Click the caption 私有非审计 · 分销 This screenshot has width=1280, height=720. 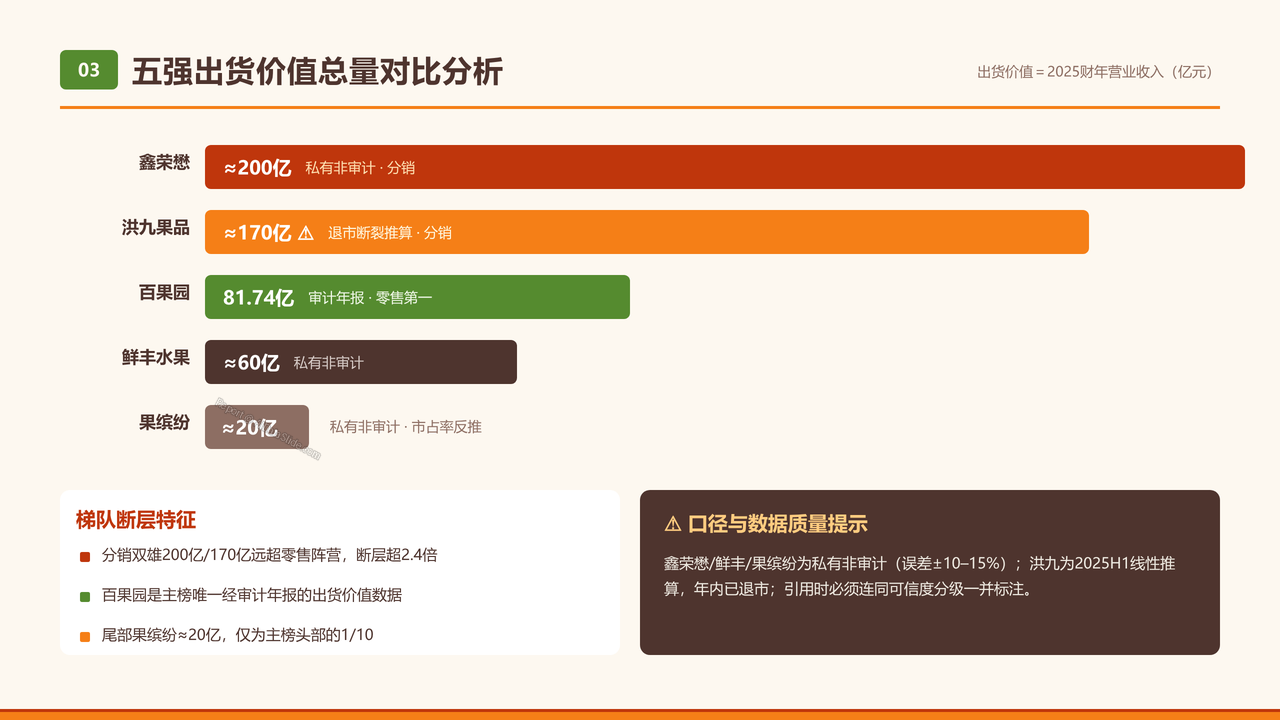[x=360, y=168]
